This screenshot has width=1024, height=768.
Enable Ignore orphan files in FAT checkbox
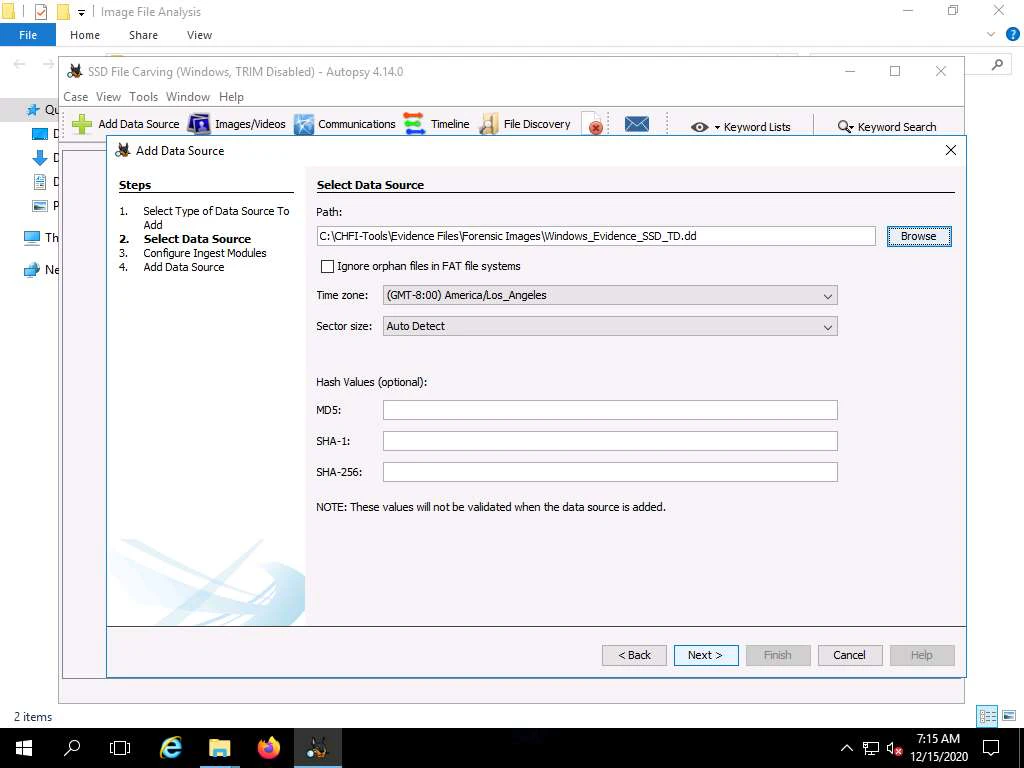pyautogui.click(x=327, y=266)
